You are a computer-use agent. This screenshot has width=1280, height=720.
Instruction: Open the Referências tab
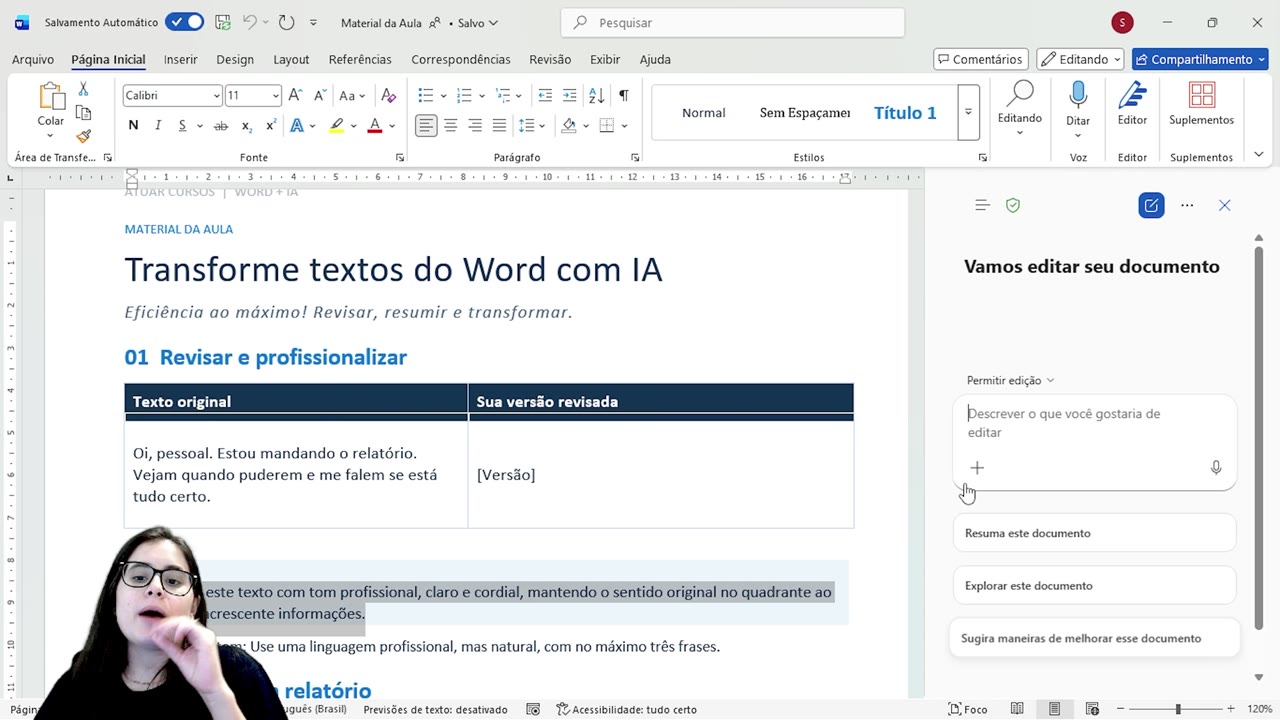tap(360, 59)
